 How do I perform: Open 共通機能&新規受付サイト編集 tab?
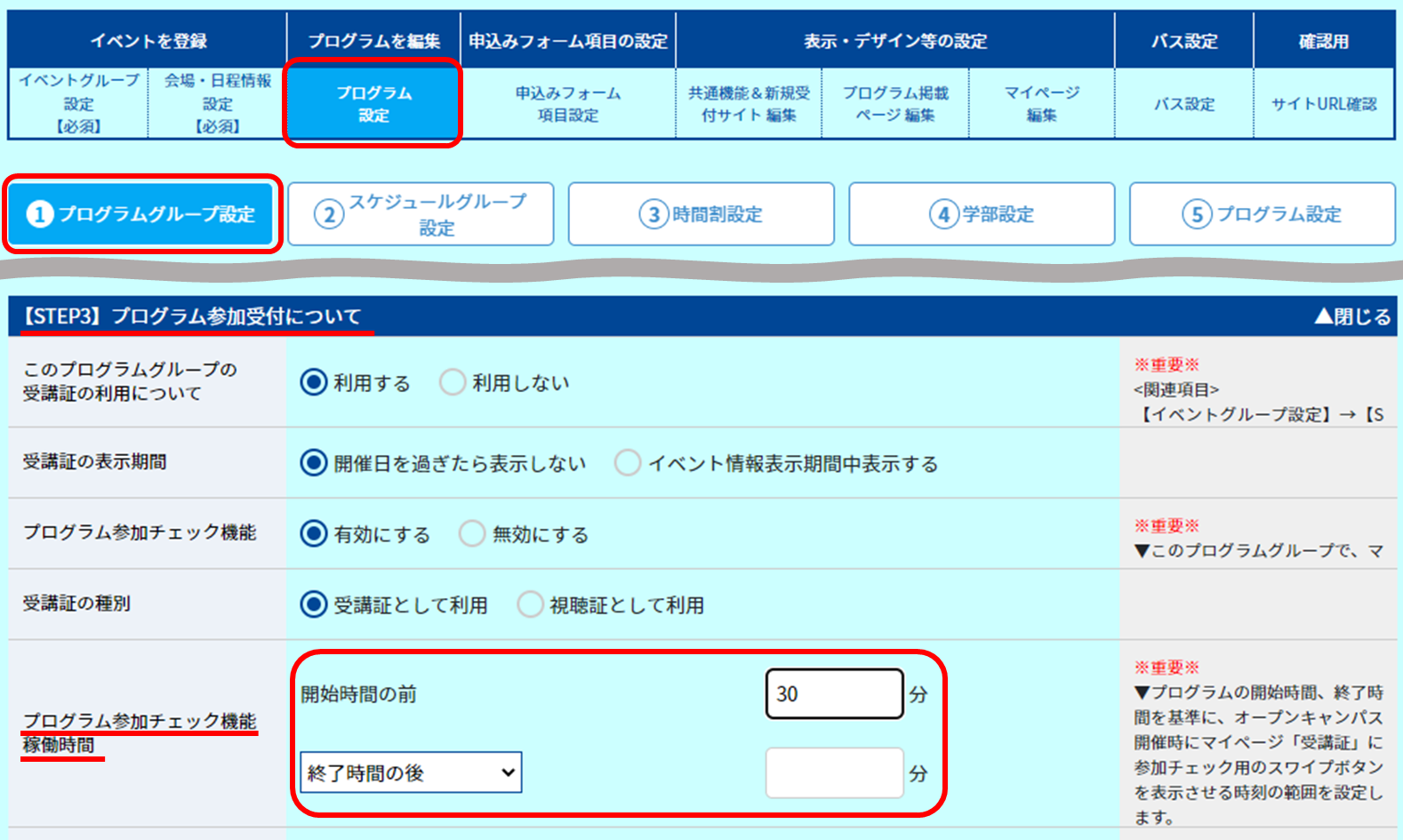pyautogui.click(x=749, y=103)
